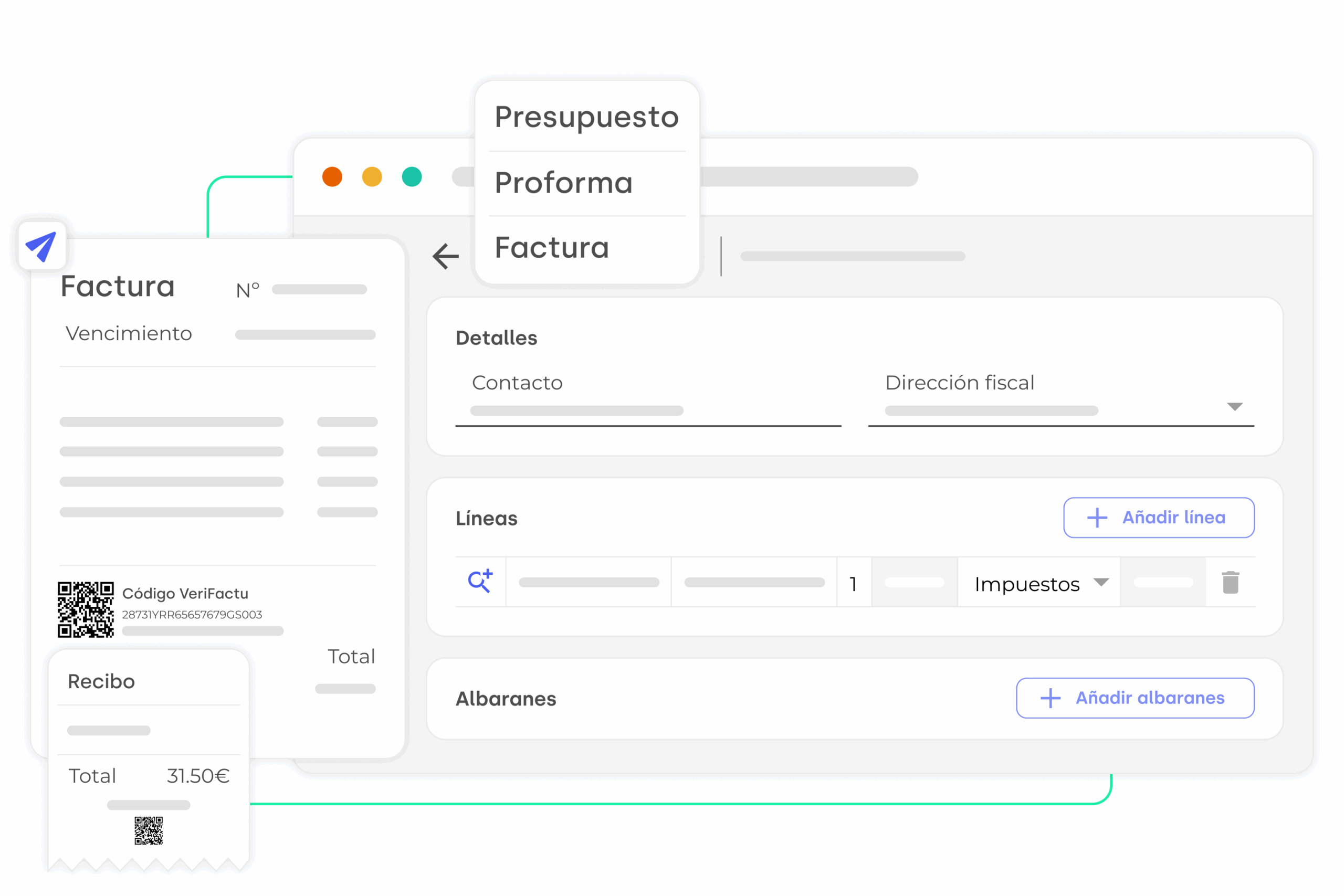Click the orange window dot

(x=332, y=176)
